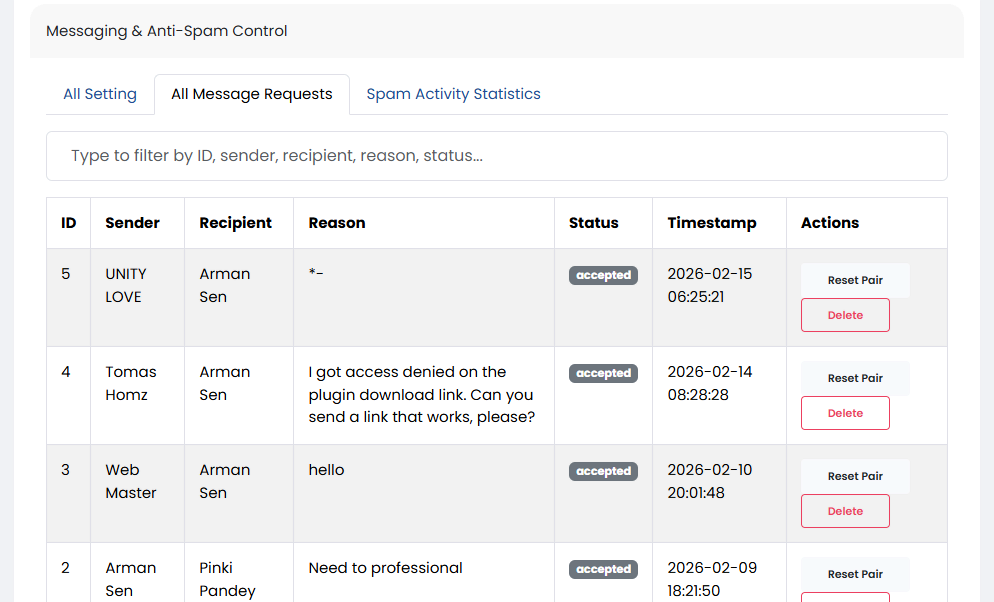Reset Pair for the Pinki Pandey request
Image resolution: width=994 pixels, height=602 pixels.
[855, 574]
